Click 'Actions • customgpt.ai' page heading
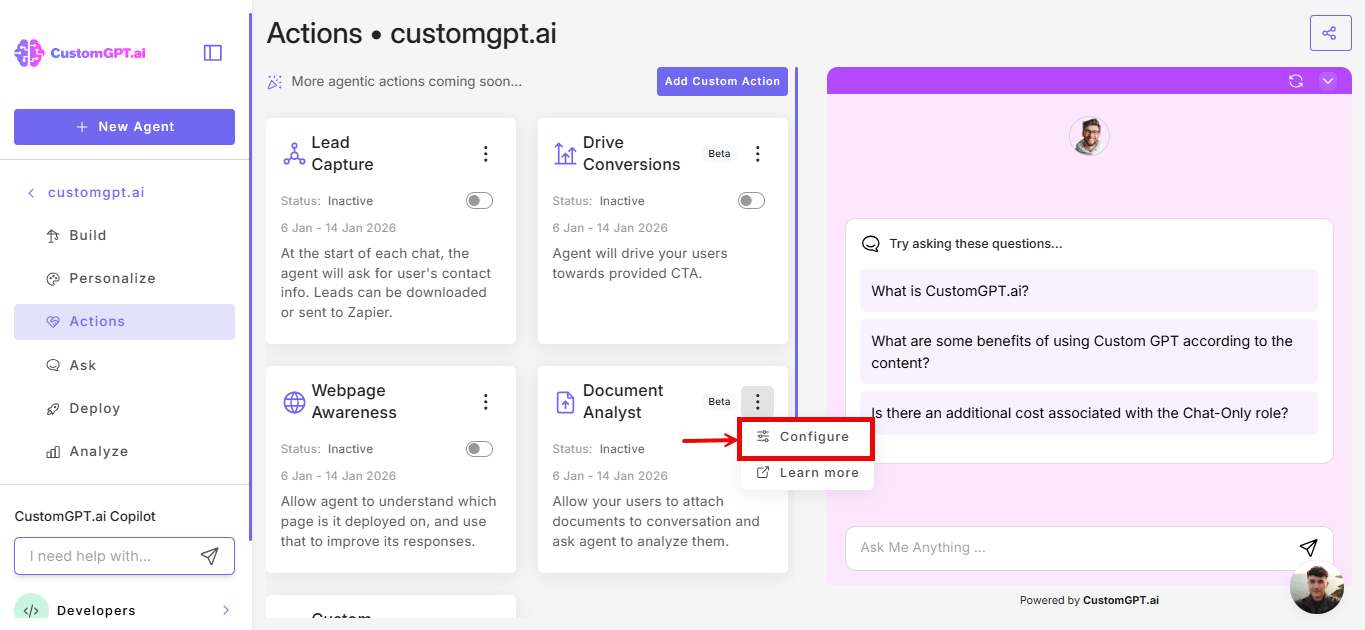The height and width of the screenshot is (630, 1365). coord(412,34)
